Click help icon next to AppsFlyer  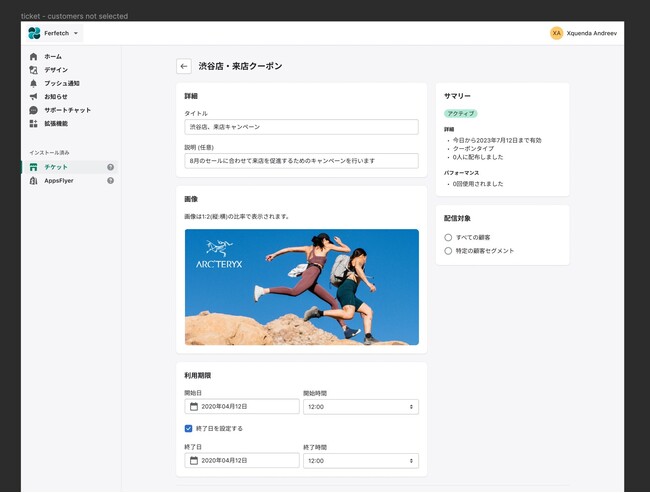(110, 181)
